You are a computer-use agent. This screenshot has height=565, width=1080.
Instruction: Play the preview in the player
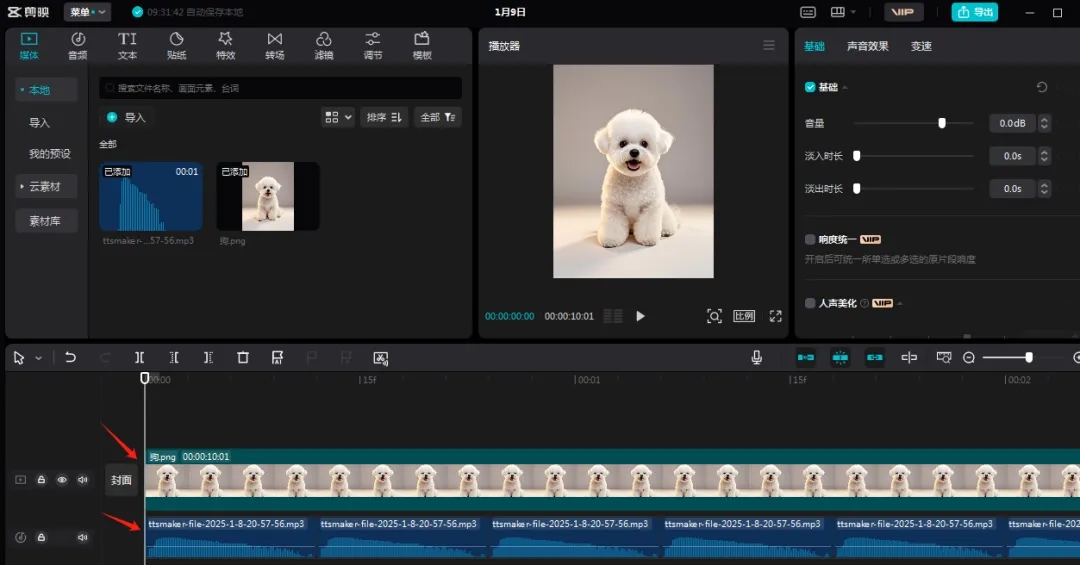point(640,316)
